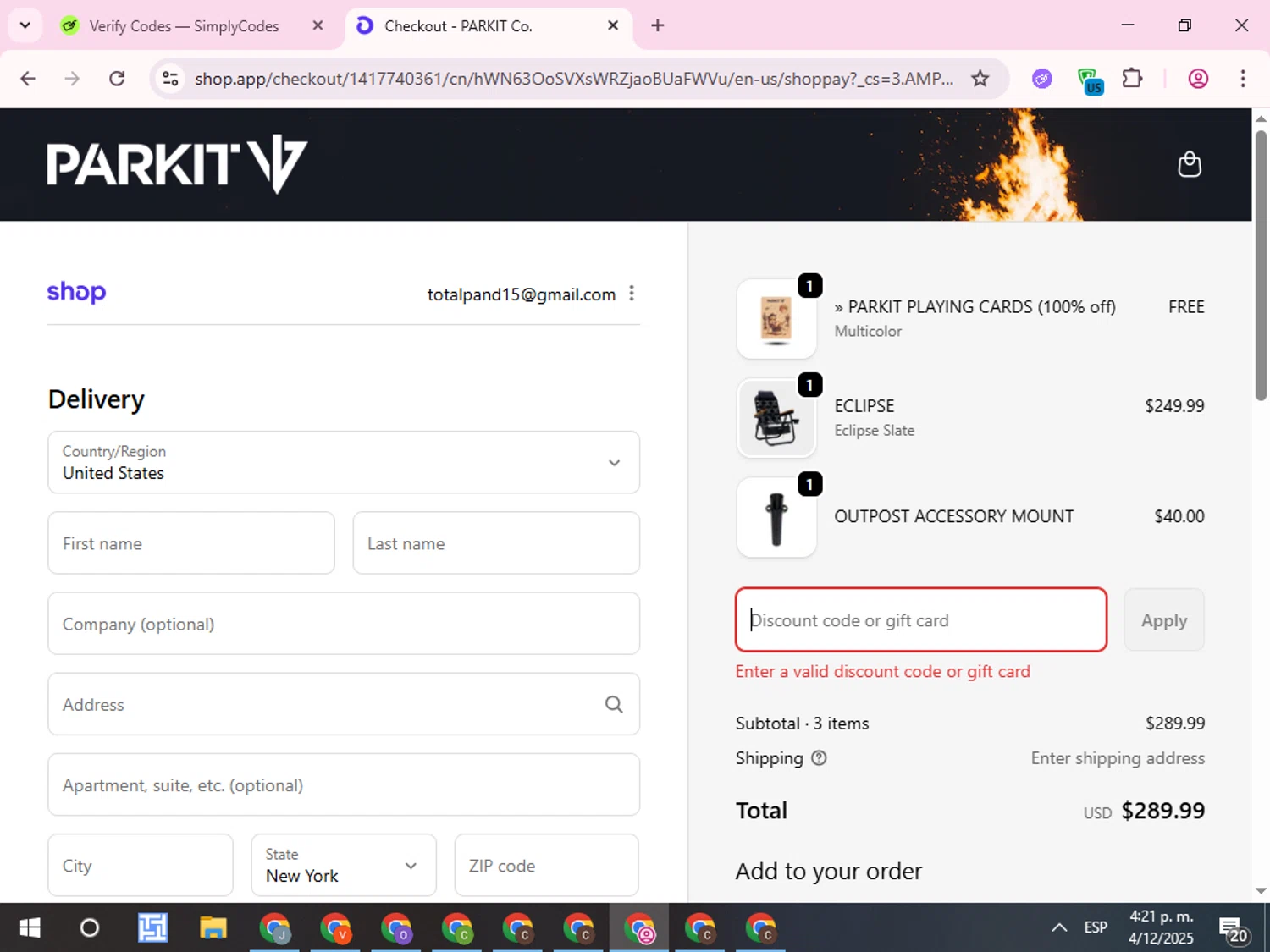Click the Shop Pay logo
This screenshot has width=1270, height=952.
tap(76, 292)
